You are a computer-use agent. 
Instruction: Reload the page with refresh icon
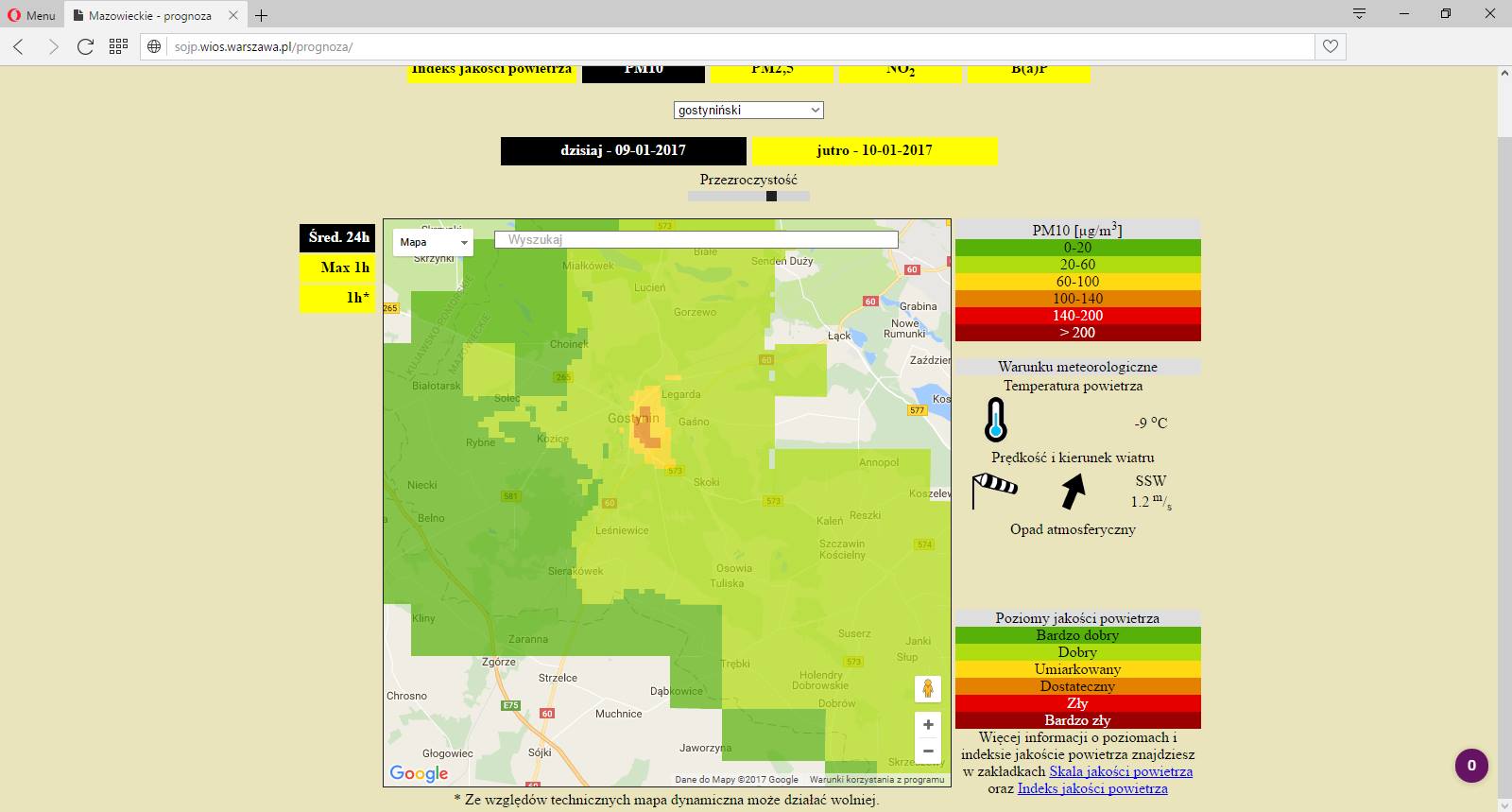(85, 46)
